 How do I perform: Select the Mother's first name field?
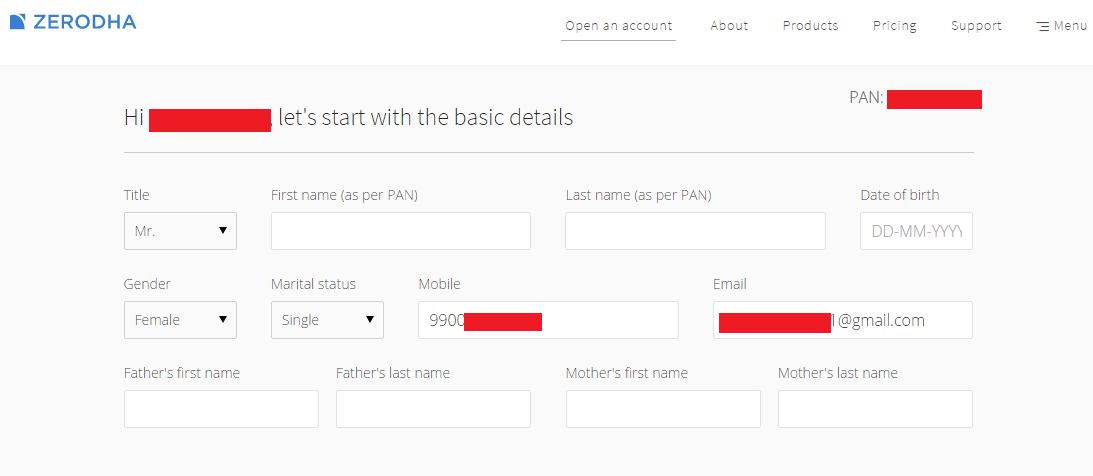[x=664, y=409]
